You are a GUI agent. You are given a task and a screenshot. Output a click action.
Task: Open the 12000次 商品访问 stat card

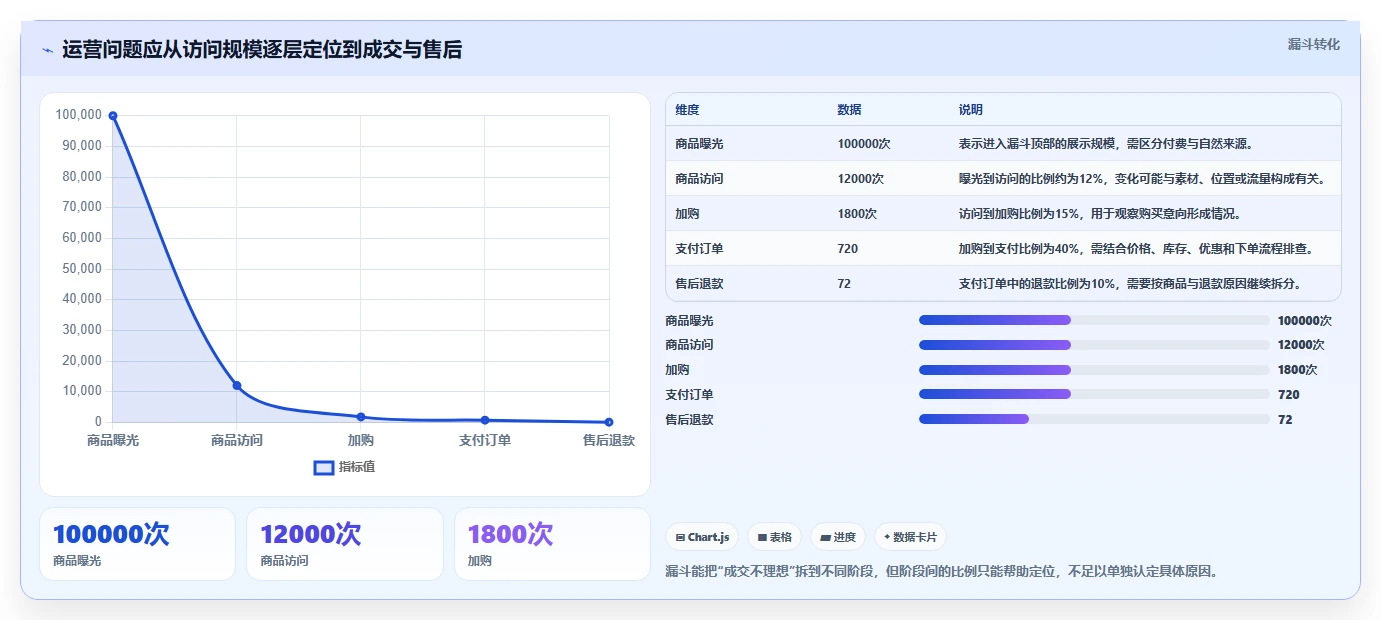pos(345,544)
